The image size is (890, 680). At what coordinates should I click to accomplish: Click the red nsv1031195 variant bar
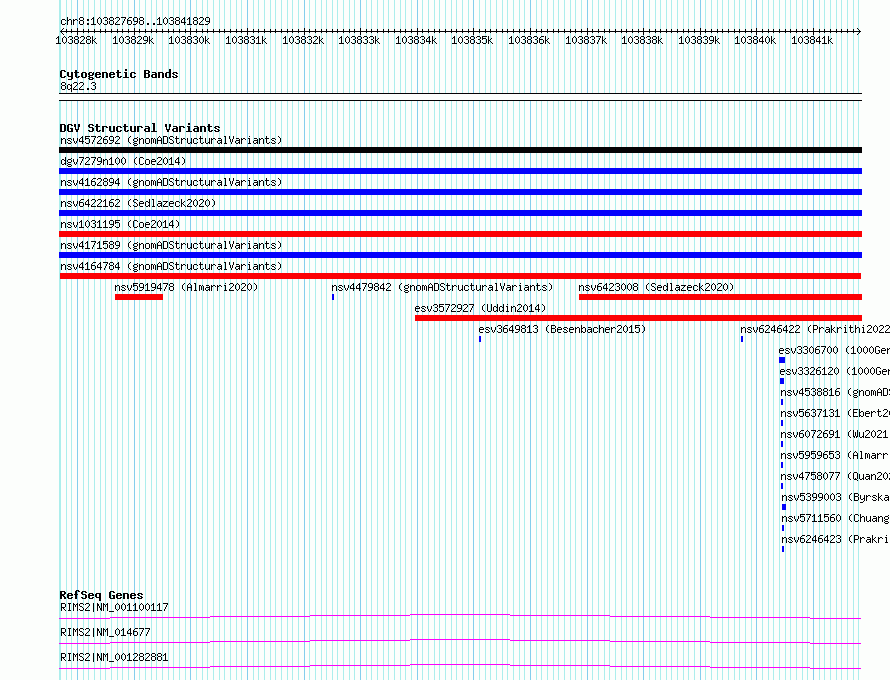click(460, 234)
